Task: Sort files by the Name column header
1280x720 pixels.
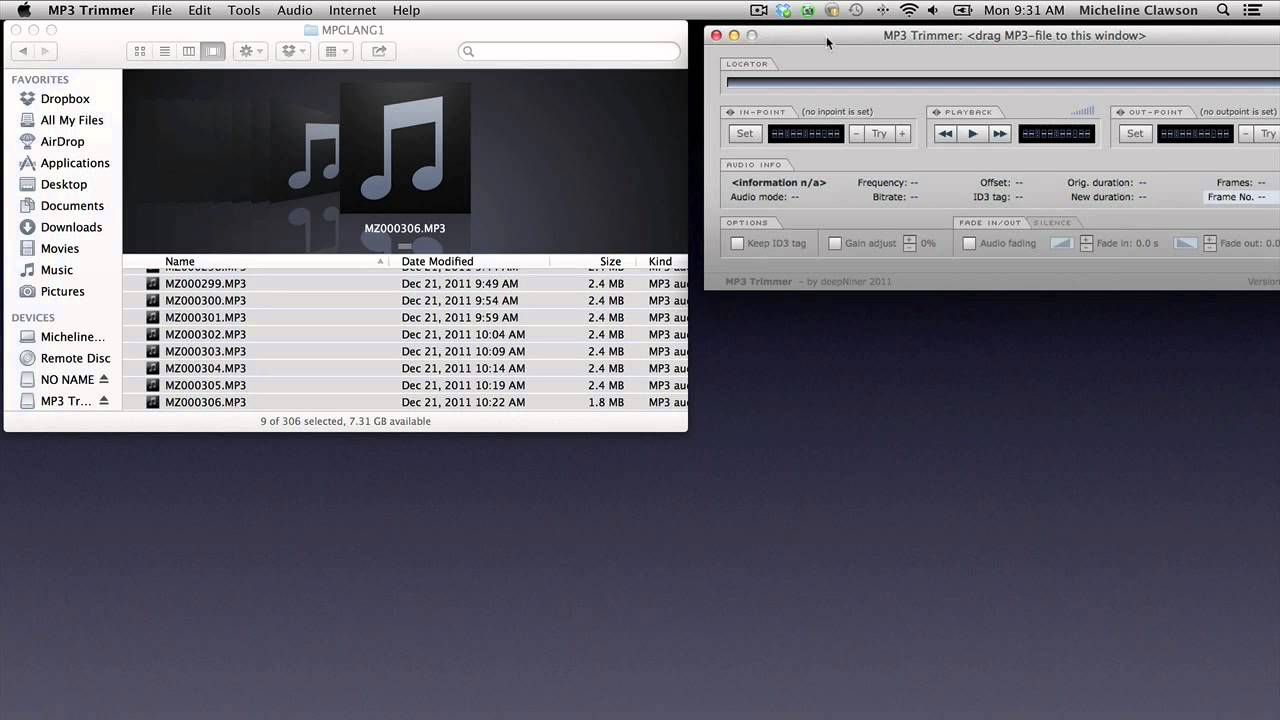Action: tap(259, 262)
